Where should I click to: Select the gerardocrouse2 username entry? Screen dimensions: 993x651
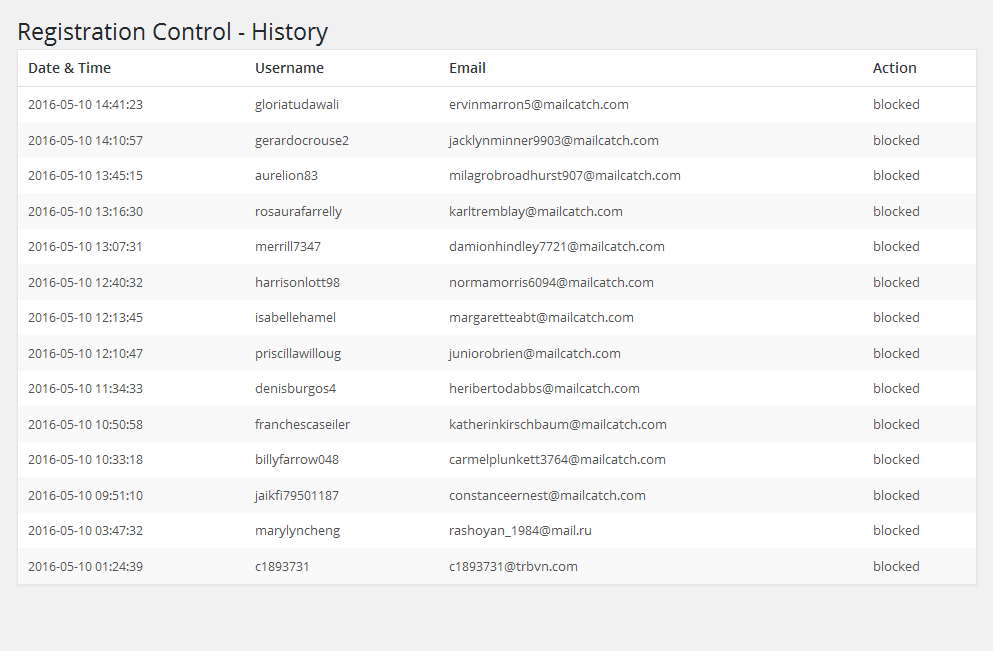pos(302,141)
